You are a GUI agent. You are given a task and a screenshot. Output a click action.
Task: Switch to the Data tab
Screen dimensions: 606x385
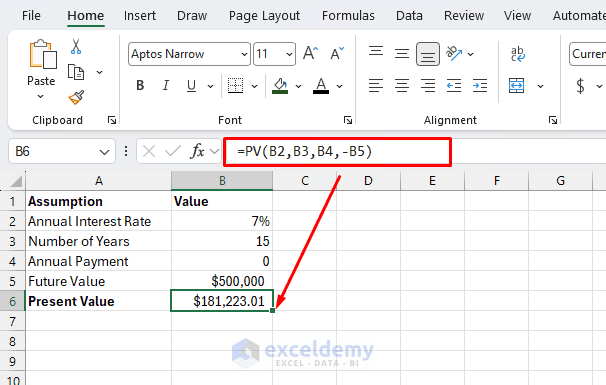pos(409,15)
